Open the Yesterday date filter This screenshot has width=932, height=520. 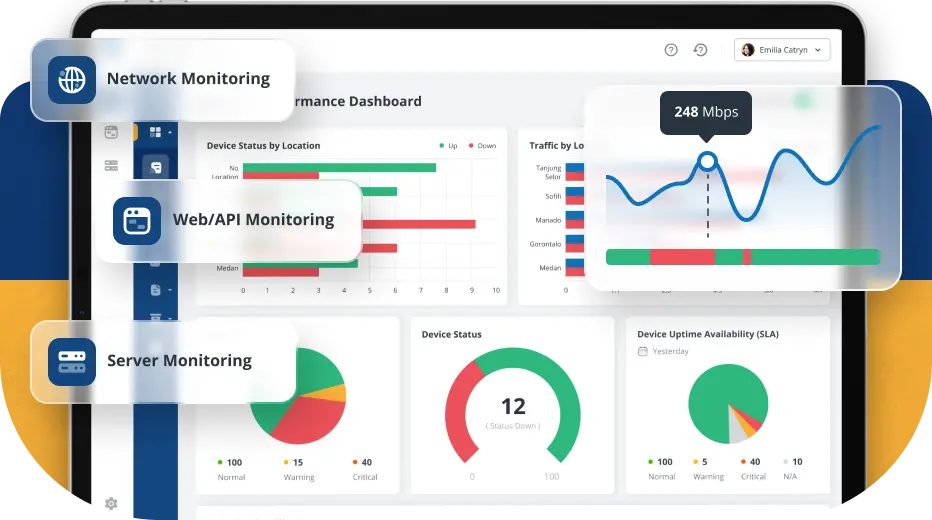coord(663,351)
